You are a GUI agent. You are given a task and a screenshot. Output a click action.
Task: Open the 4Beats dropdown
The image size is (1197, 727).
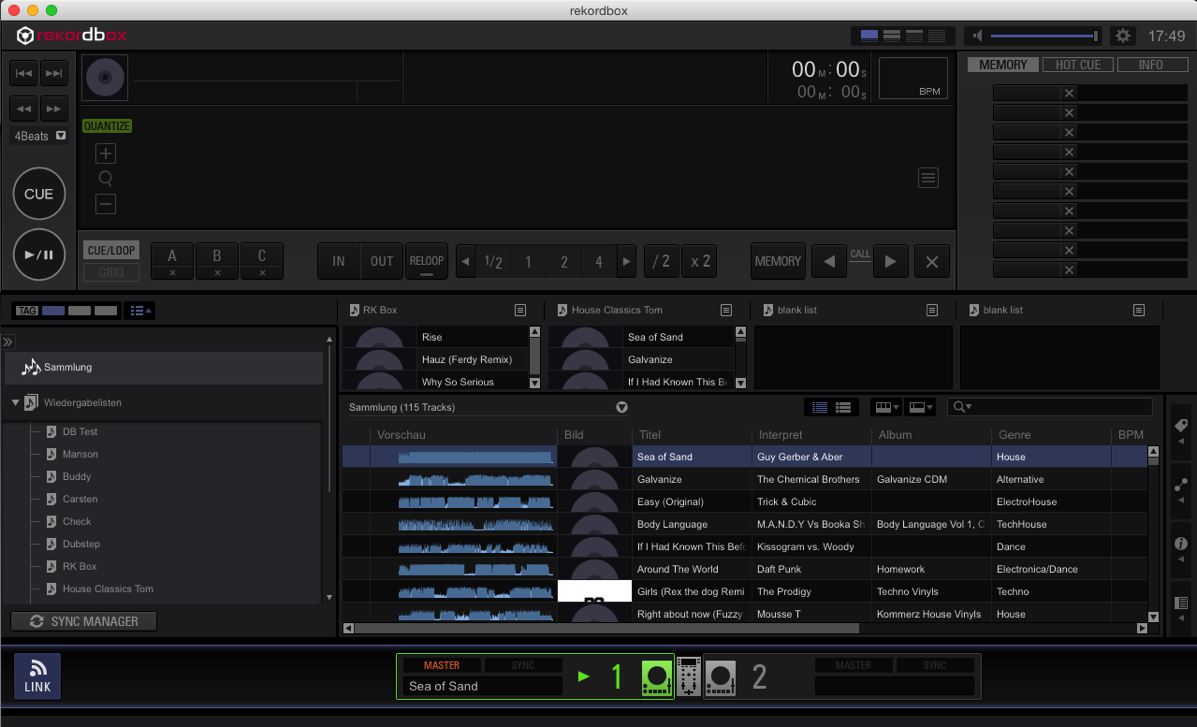(x=60, y=136)
